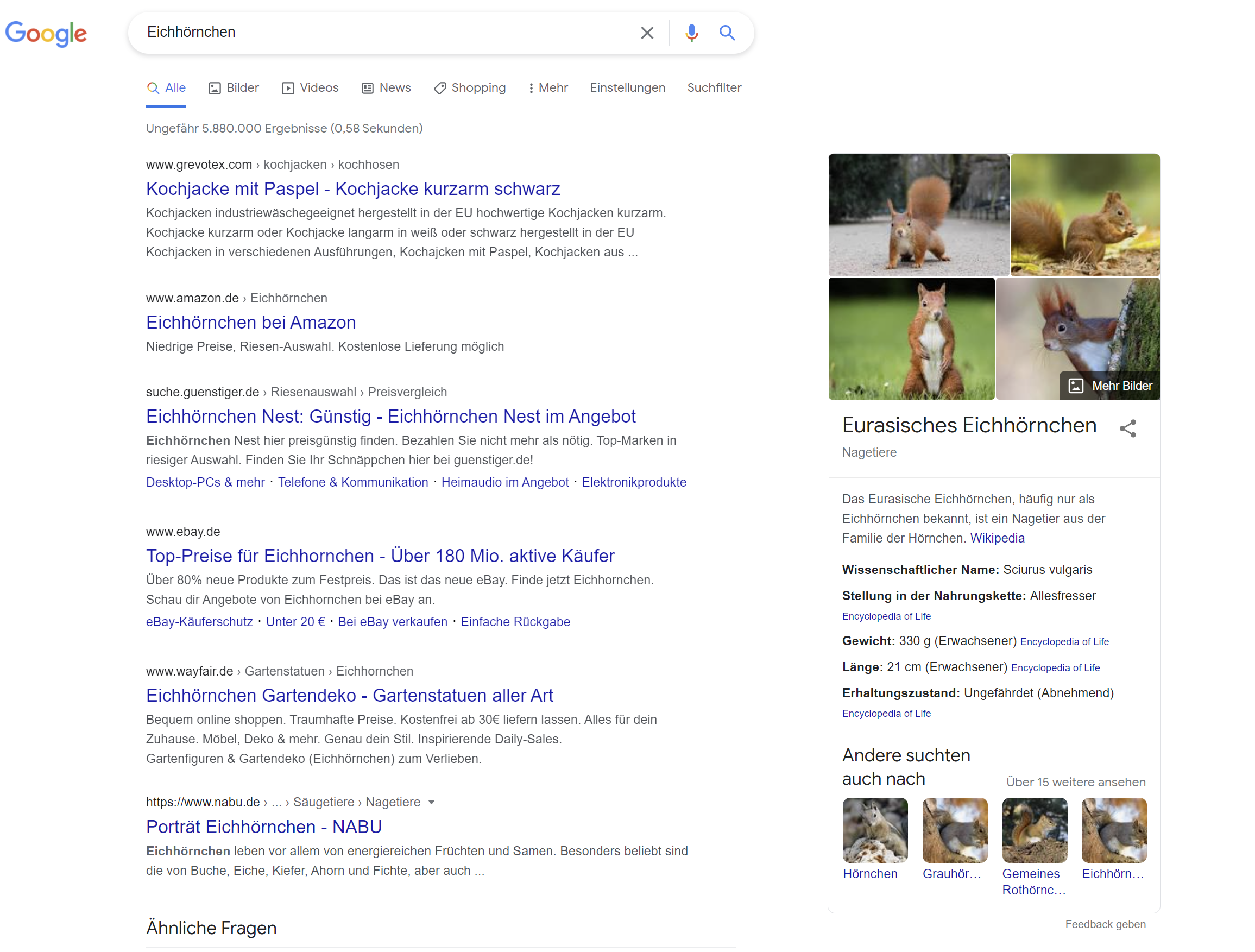This screenshot has height=952, width=1255.
Task: Go to Shopping results tab
Action: tap(470, 88)
